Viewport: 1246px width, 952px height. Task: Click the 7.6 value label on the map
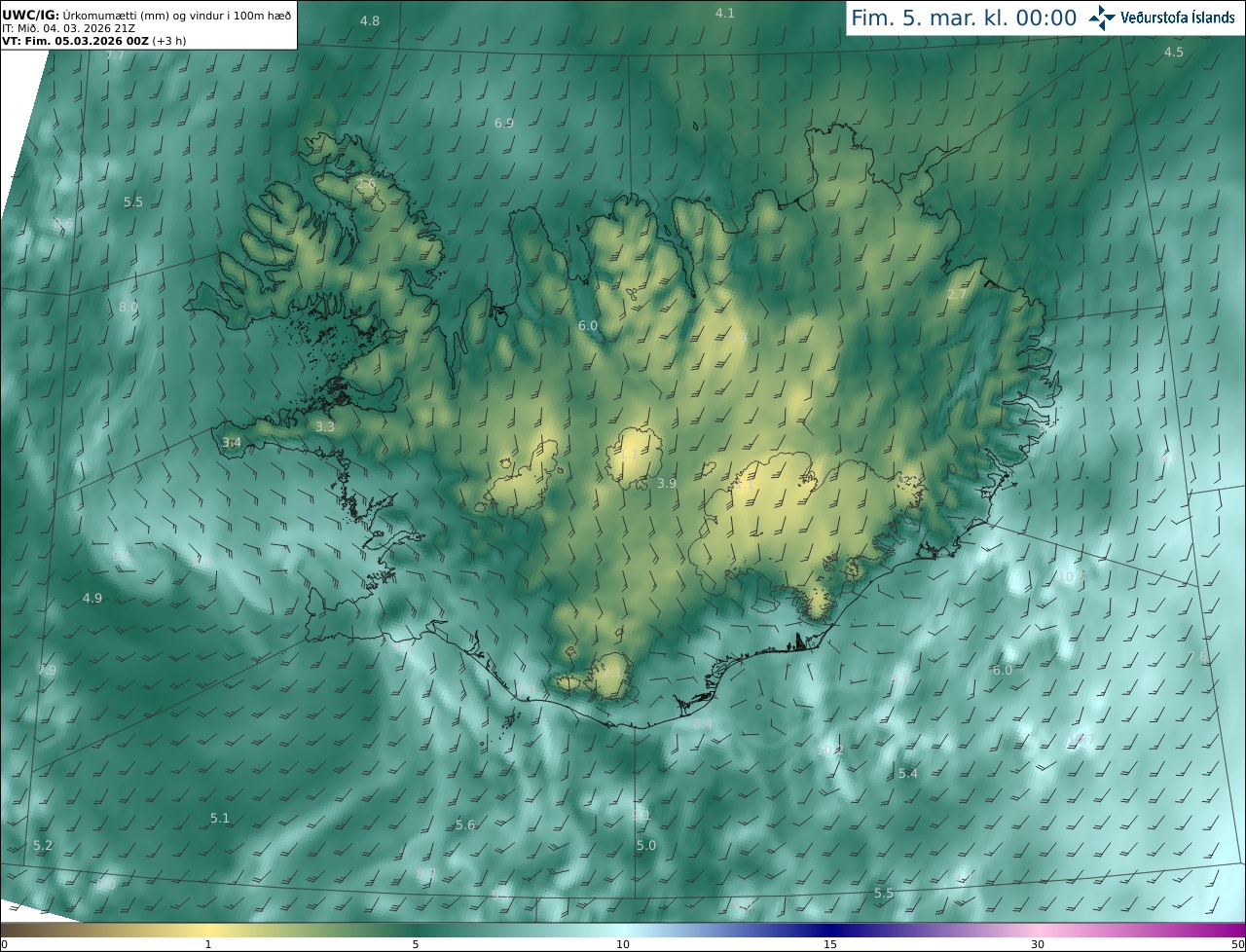point(1196,657)
